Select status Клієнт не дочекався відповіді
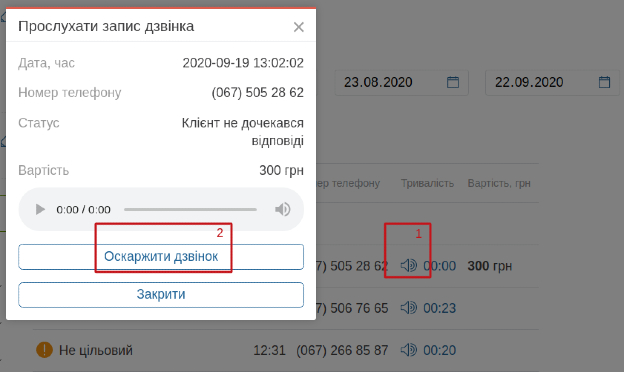The height and width of the screenshot is (372, 624). 243,132
